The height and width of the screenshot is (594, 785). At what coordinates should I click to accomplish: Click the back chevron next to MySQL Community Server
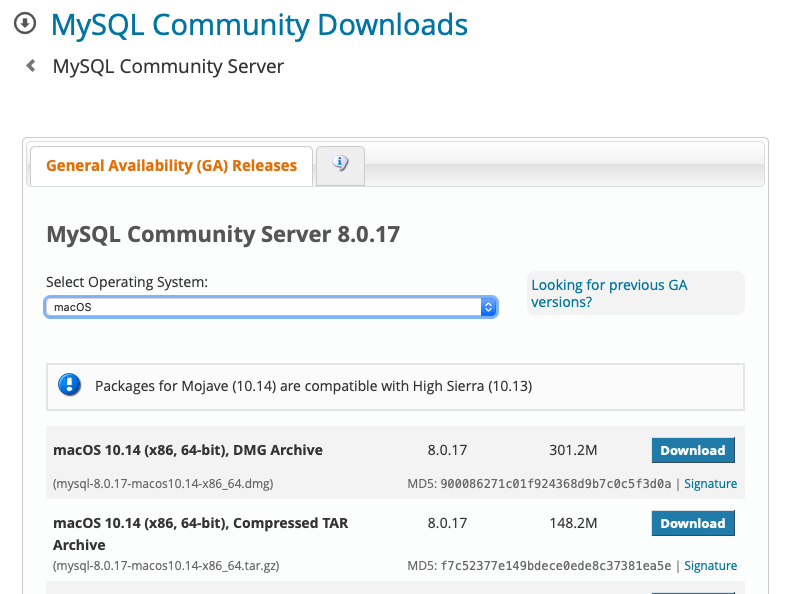[x=31, y=66]
